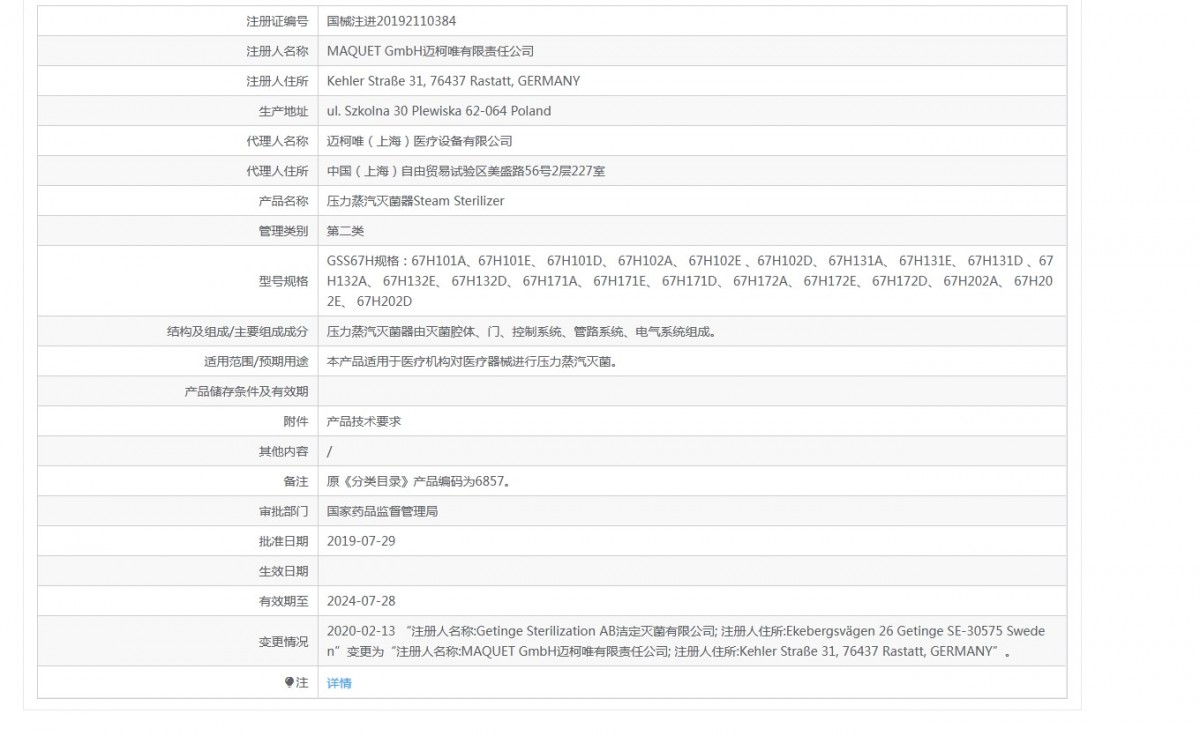The image size is (1200, 736).
Task: Click the marker icon beside 注
Action: [x=289, y=682]
